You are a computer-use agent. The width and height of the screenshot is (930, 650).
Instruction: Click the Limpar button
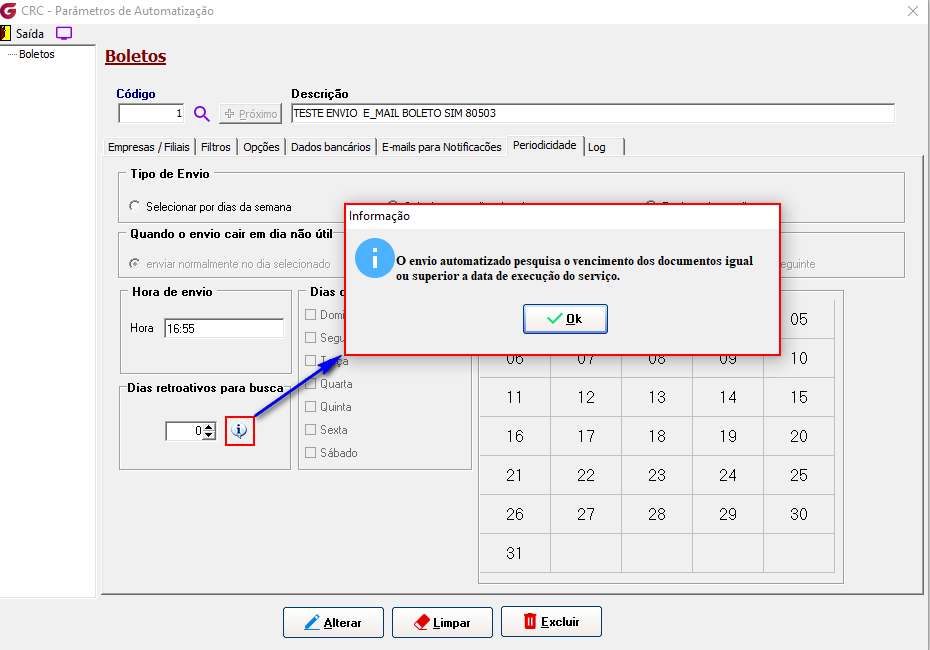coord(442,622)
